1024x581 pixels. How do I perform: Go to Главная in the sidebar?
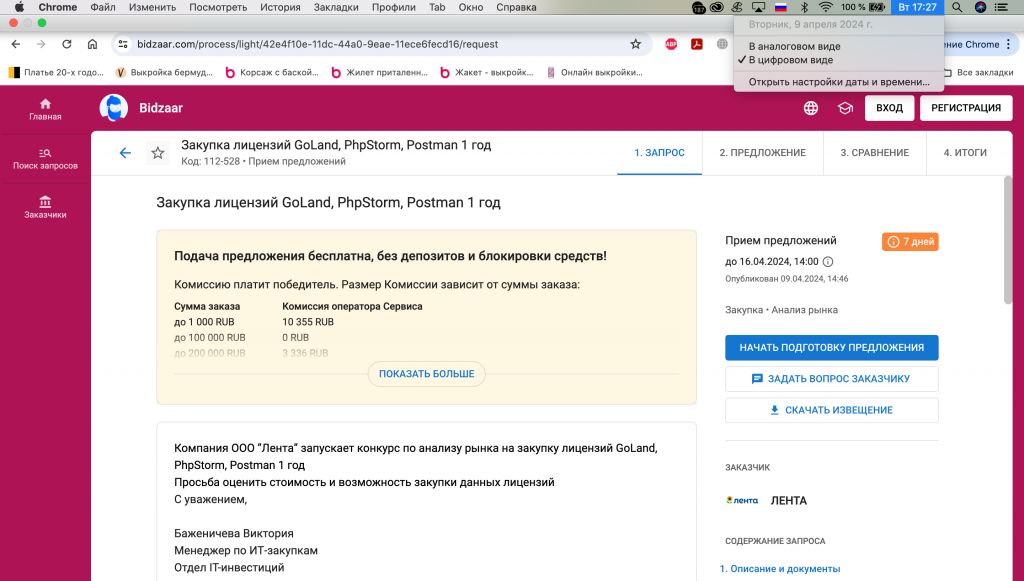tap(45, 109)
